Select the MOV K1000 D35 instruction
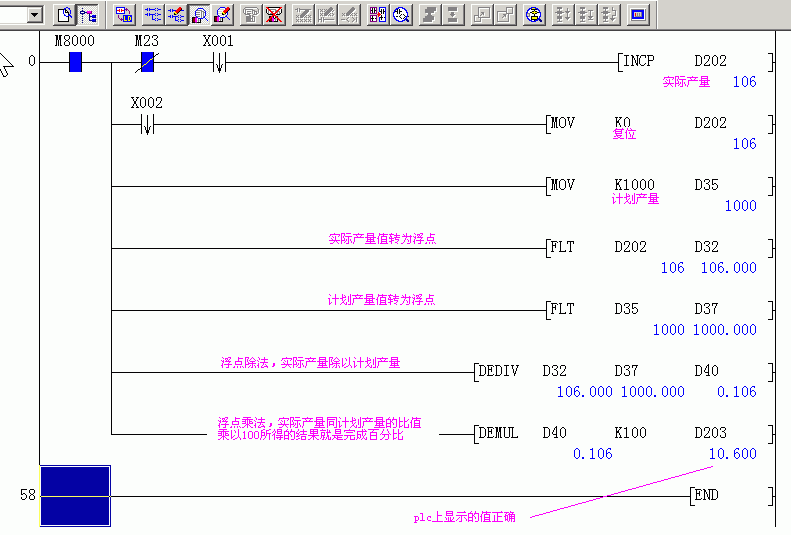Viewport: 791px width, 535px height. pyautogui.click(x=659, y=186)
